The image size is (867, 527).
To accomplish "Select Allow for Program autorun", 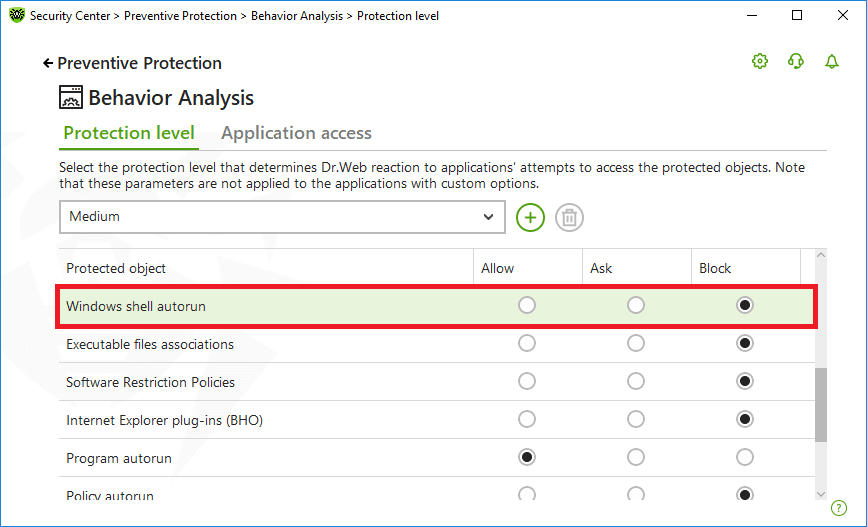I will click(526, 457).
